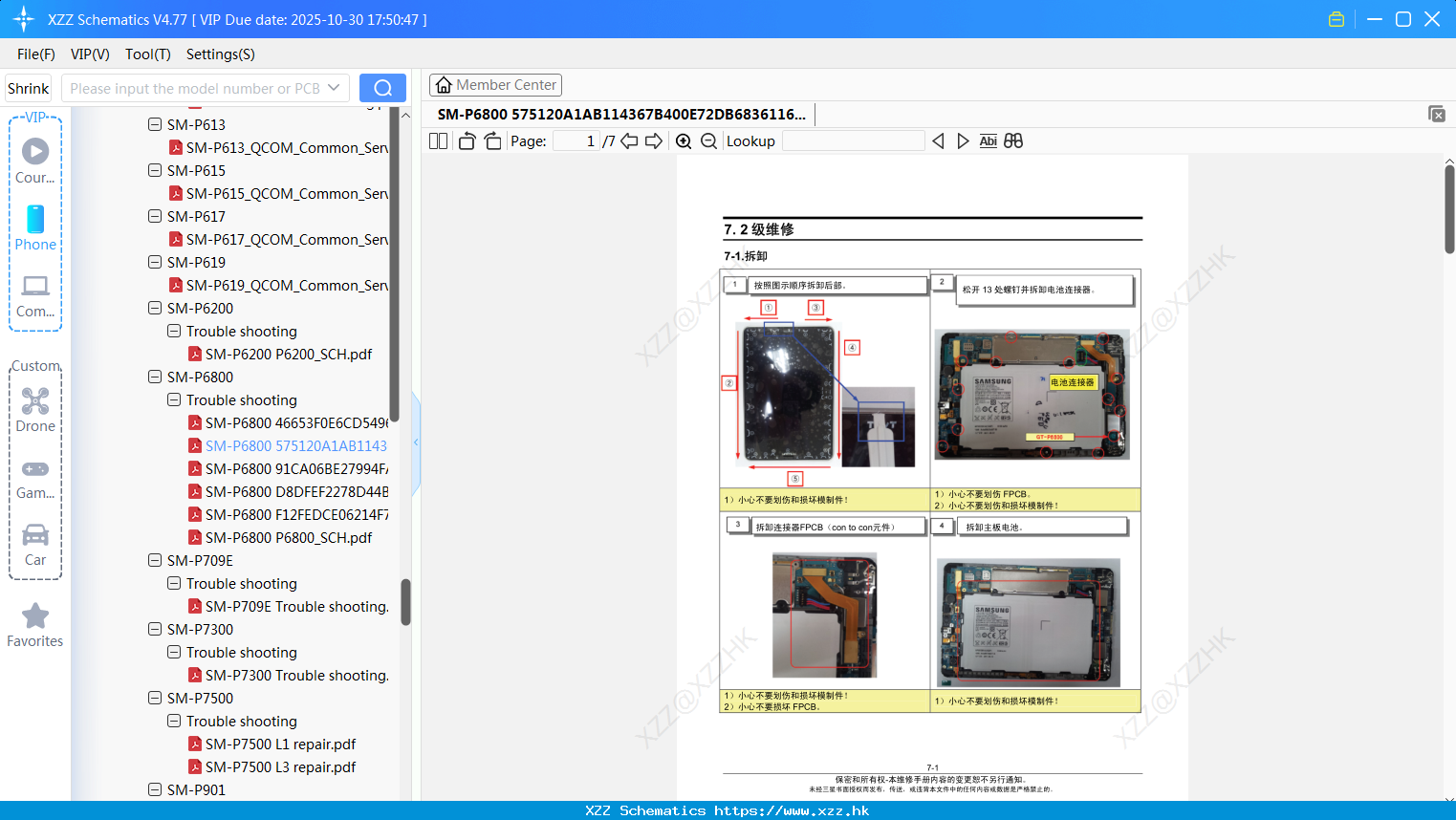Viewport: 1456px width, 820px height.
Task: Open the Tool(T) menu
Action: [148, 54]
